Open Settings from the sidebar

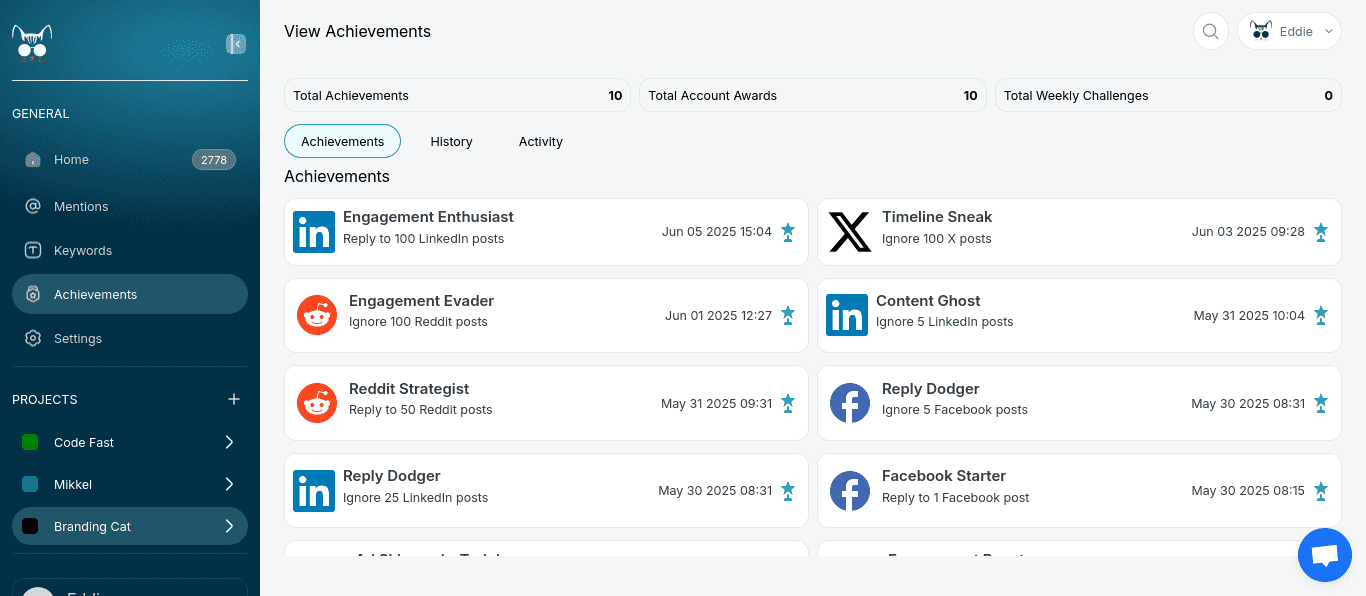pyautogui.click(x=78, y=338)
